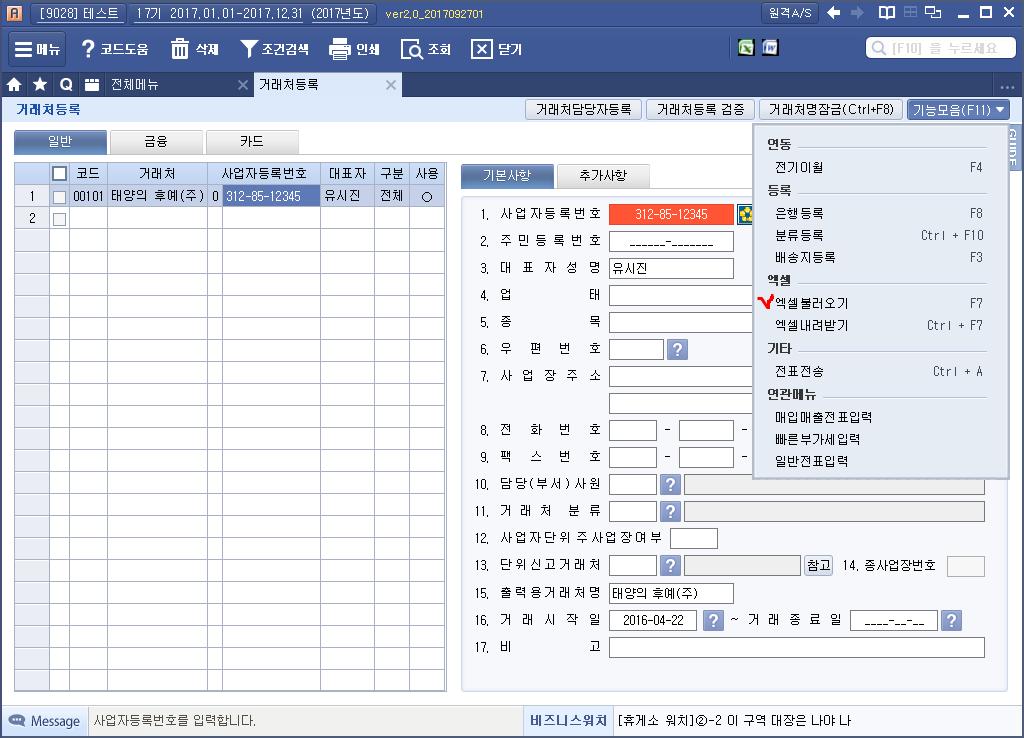Screen dimensions: 1024x738
Task: Open 매입매출전표입력 related menu
Action: [823, 417]
